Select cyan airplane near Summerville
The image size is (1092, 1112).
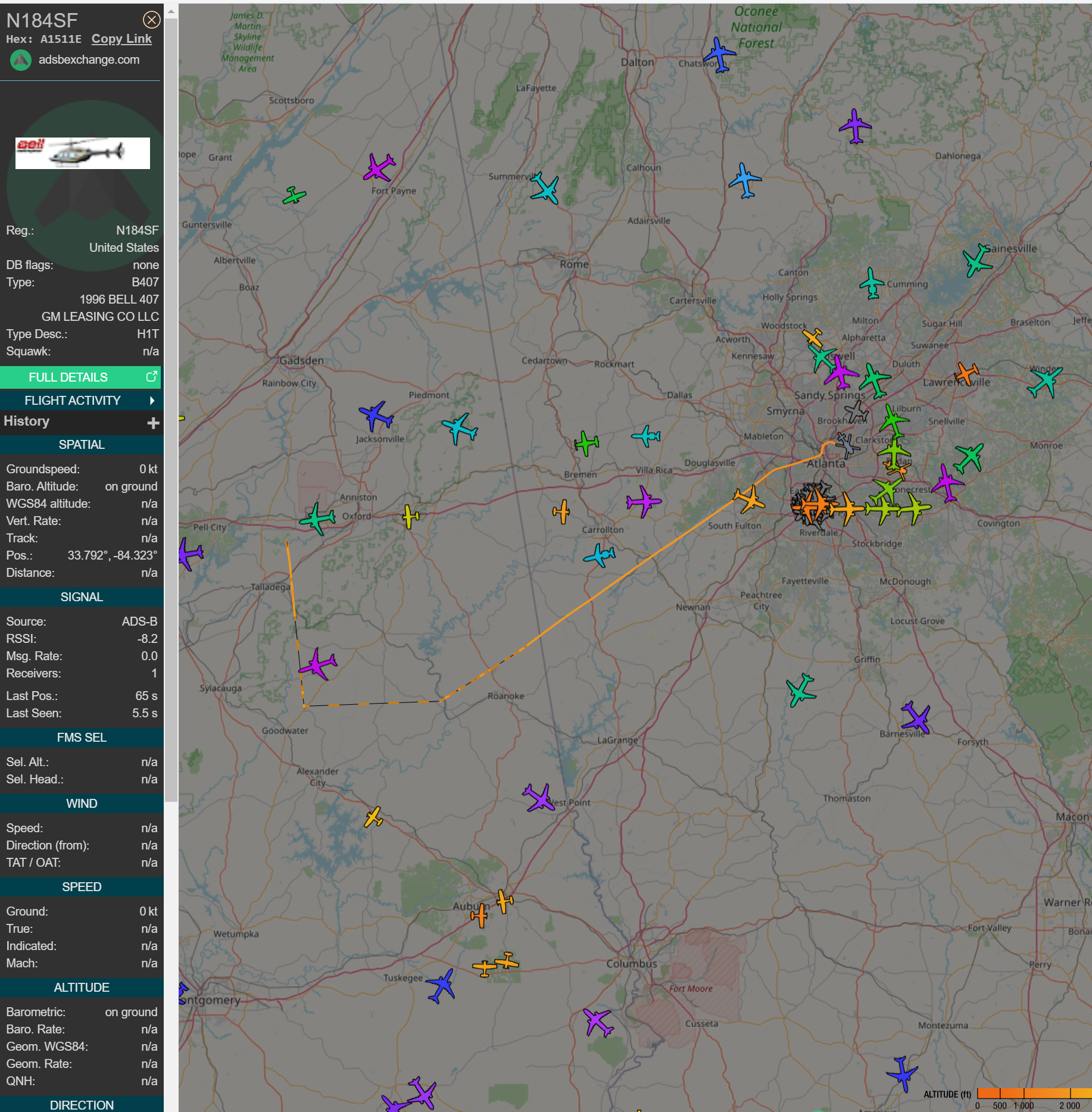click(x=545, y=189)
